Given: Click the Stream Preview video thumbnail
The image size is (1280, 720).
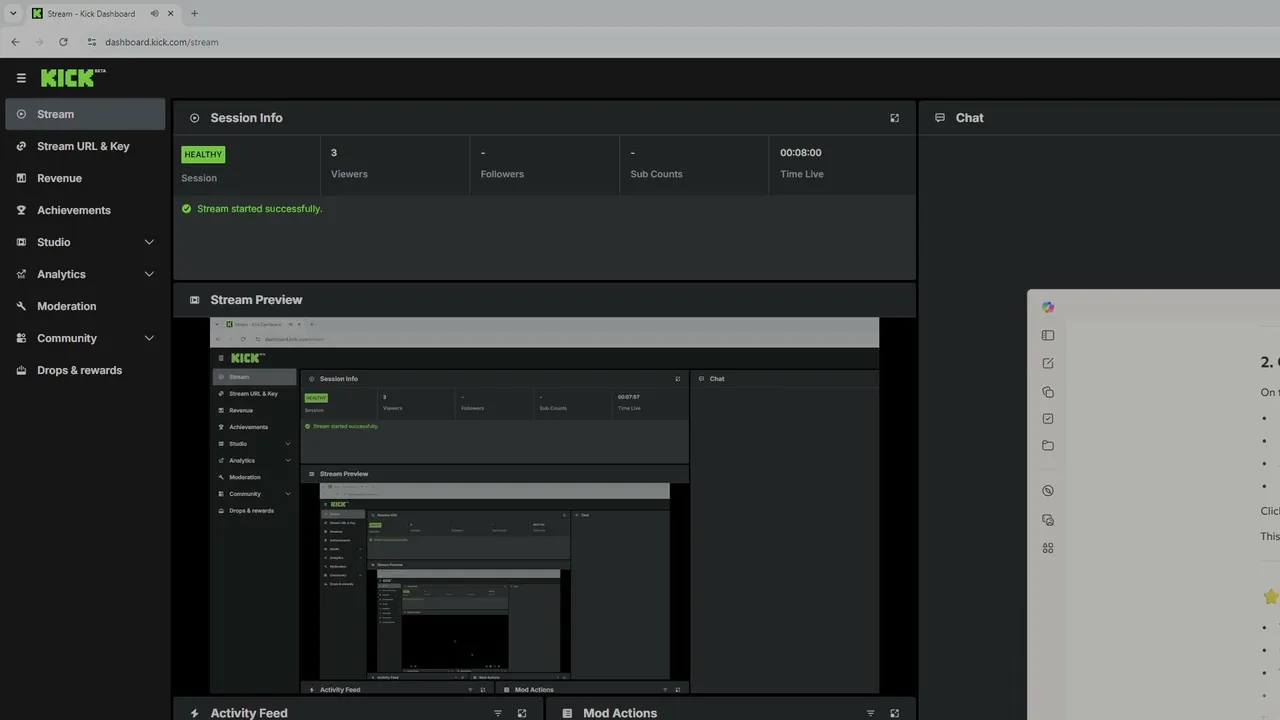Looking at the screenshot, I should tap(544, 505).
